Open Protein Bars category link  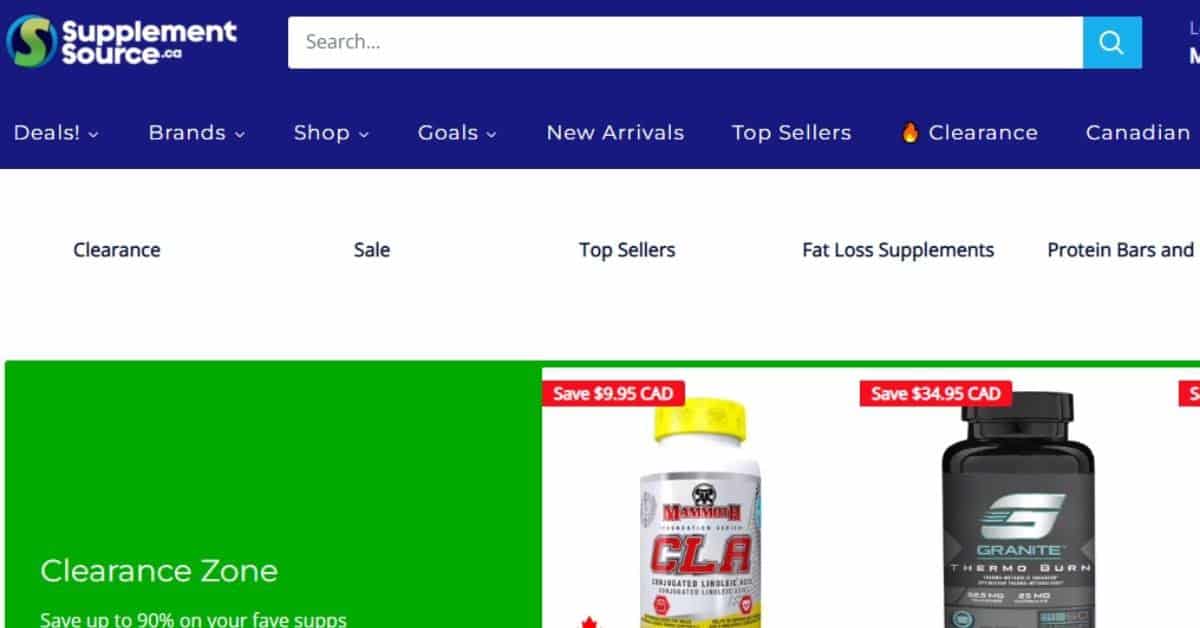[1121, 250]
